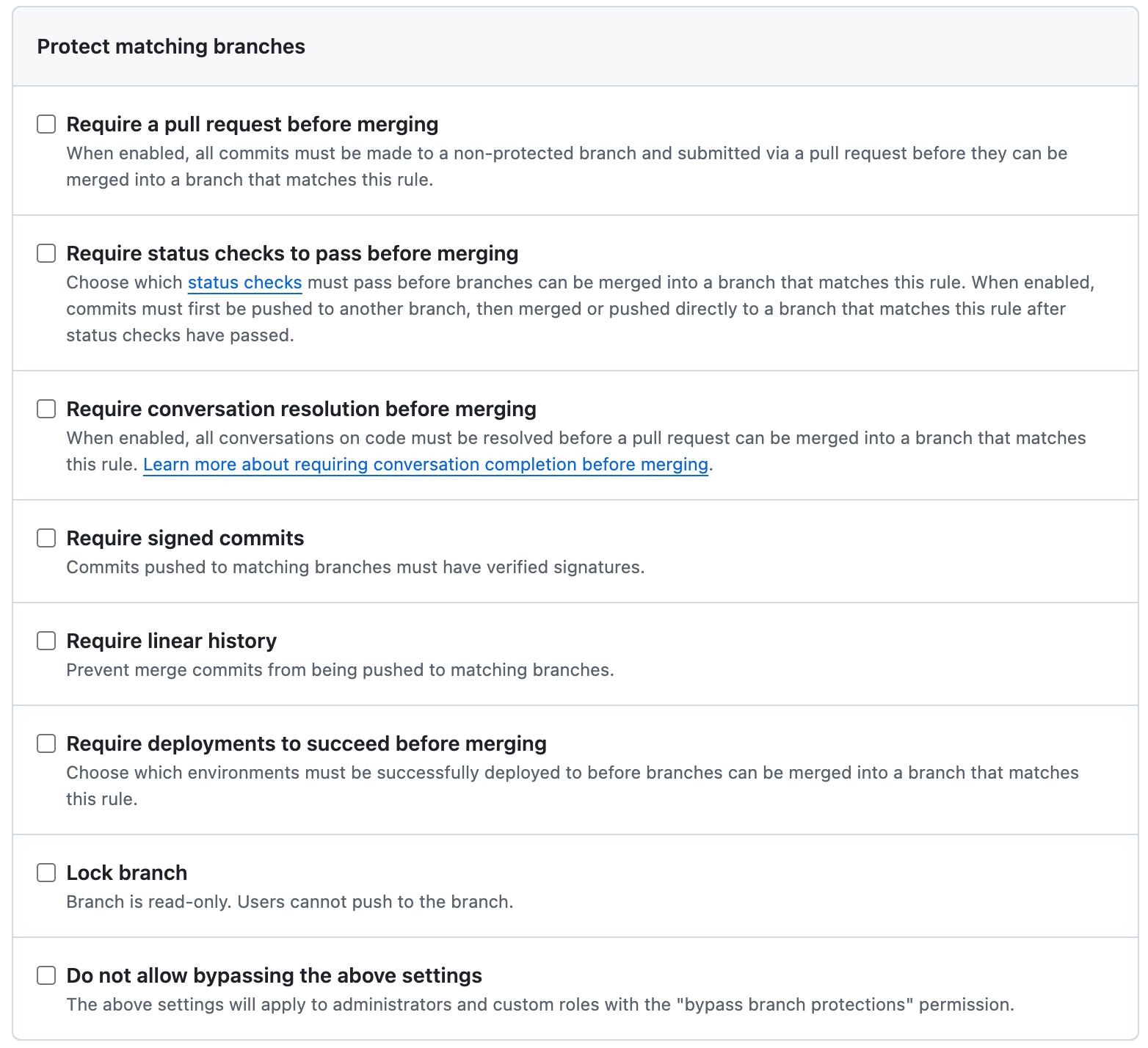Open Learn more about requiring conversation completion link
This screenshot has height=1048, width=1148.
(x=426, y=465)
